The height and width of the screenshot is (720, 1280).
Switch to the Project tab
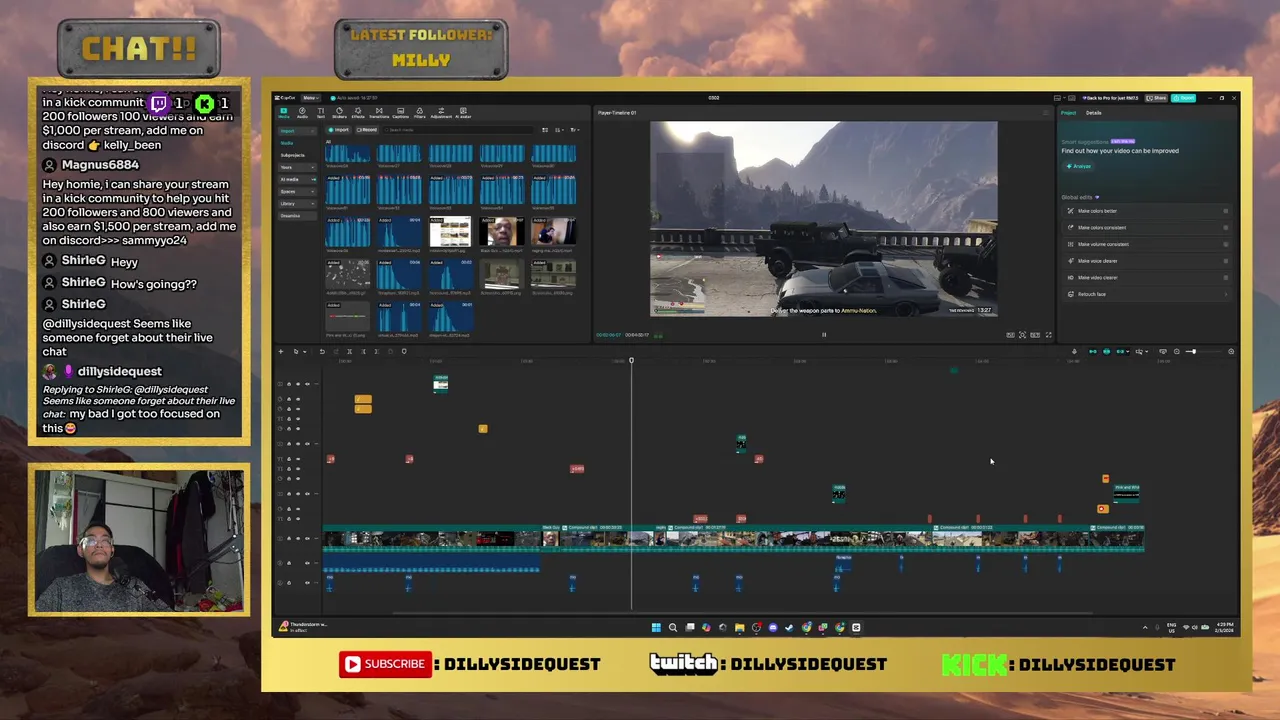[x=1068, y=113]
